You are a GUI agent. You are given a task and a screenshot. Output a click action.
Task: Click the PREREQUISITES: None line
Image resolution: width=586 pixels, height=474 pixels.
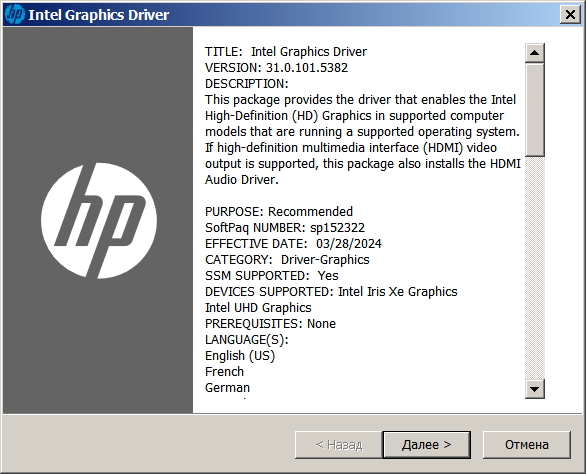pos(270,324)
